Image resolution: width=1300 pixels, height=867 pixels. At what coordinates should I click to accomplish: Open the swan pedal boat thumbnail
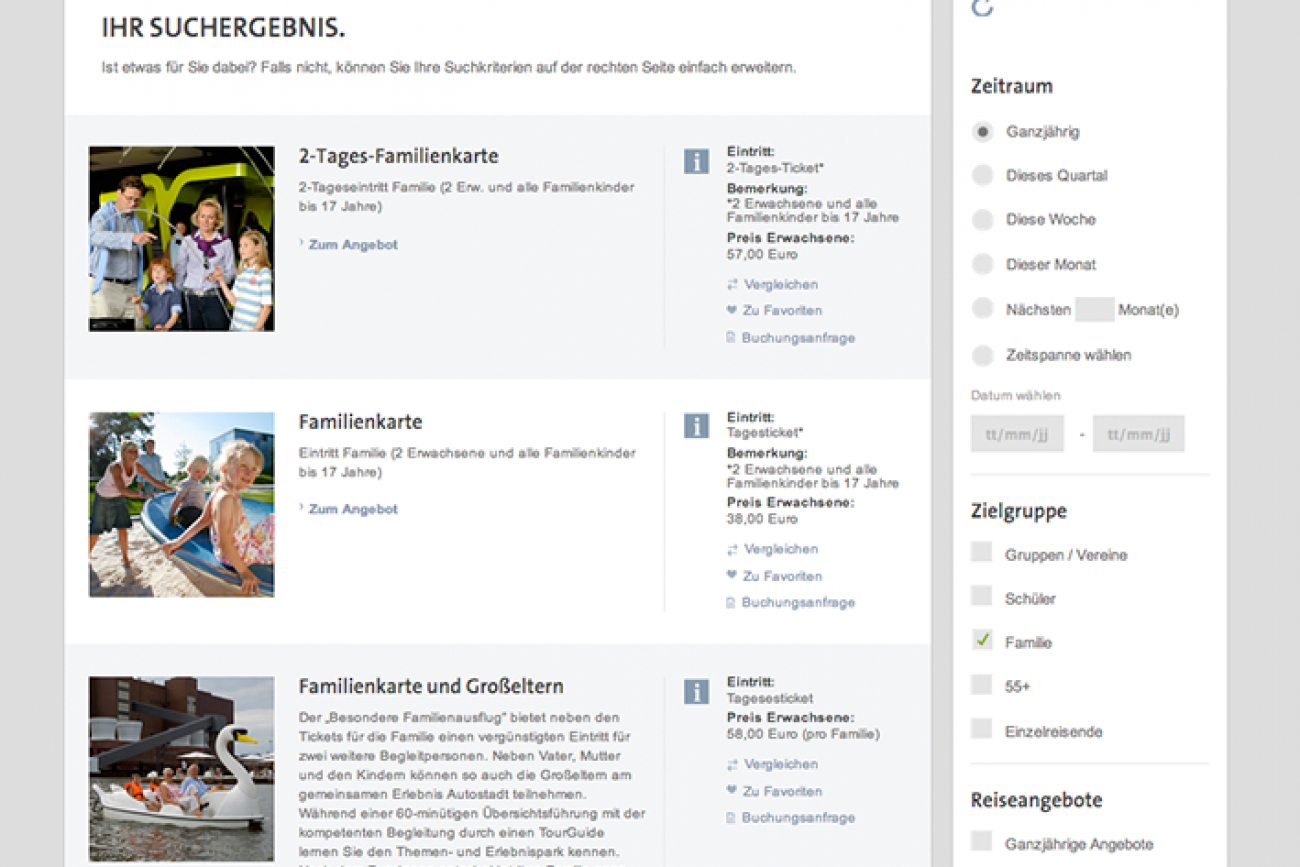pos(181,768)
